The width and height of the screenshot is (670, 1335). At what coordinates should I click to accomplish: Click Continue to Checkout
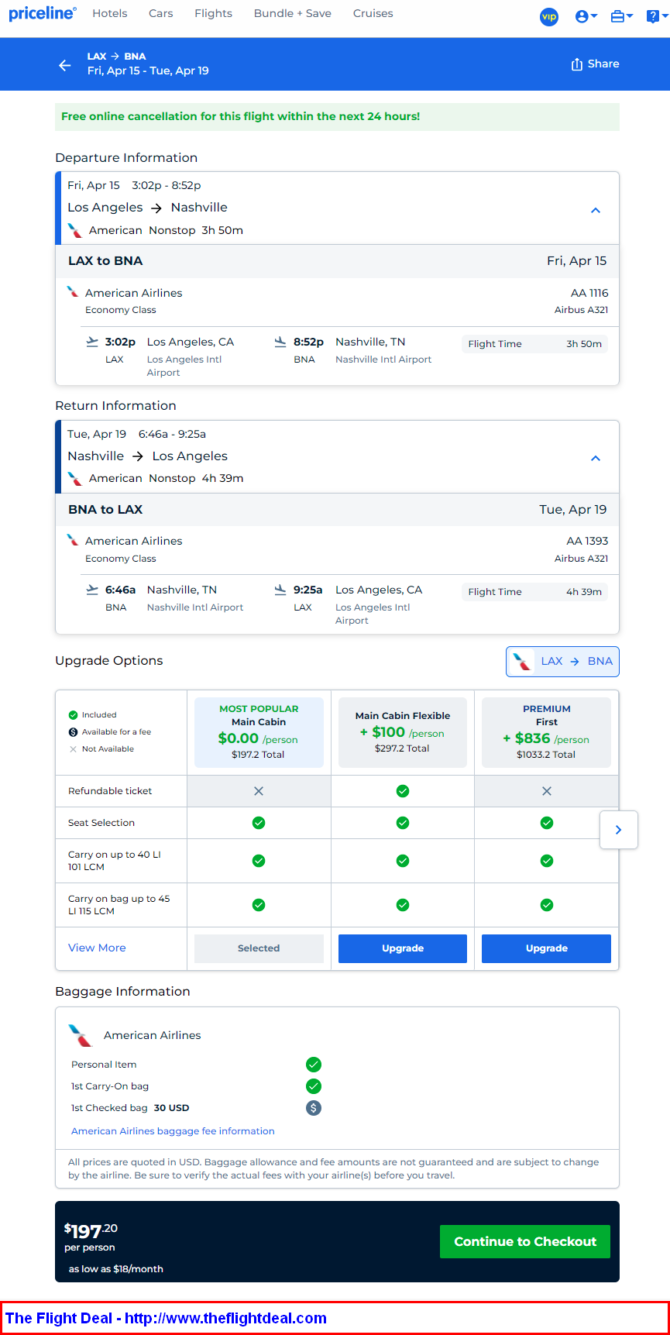(x=525, y=1241)
